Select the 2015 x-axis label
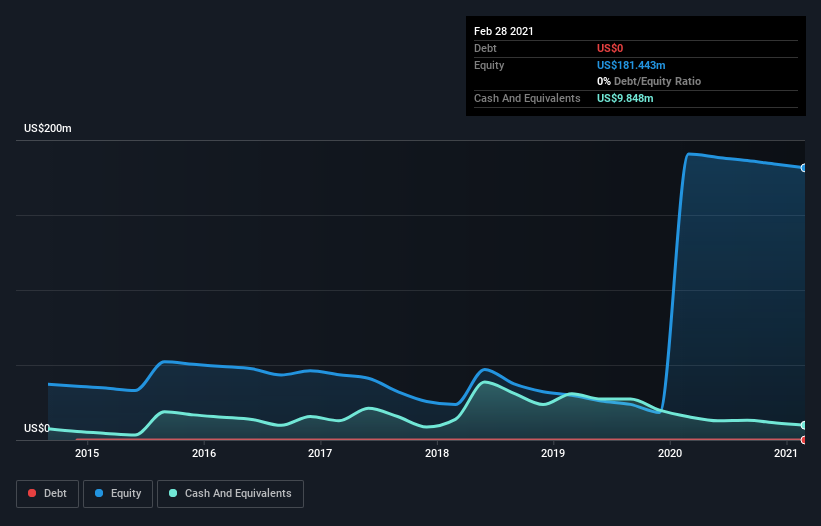Screen dimensions: 821x526 [87, 453]
